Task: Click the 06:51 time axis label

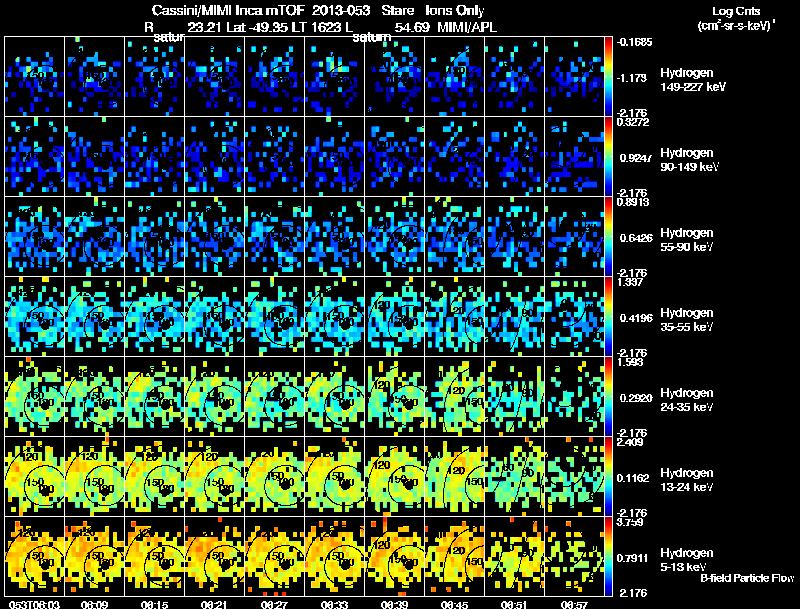Action: point(514,604)
